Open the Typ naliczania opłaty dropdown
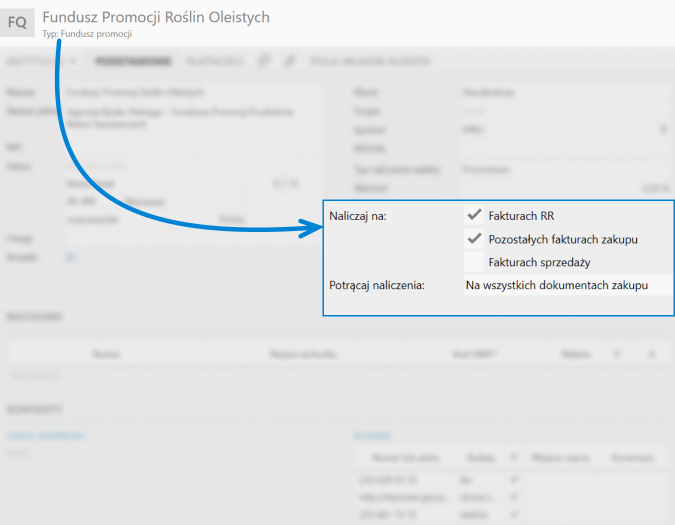675x525 pixels. (560, 169)
